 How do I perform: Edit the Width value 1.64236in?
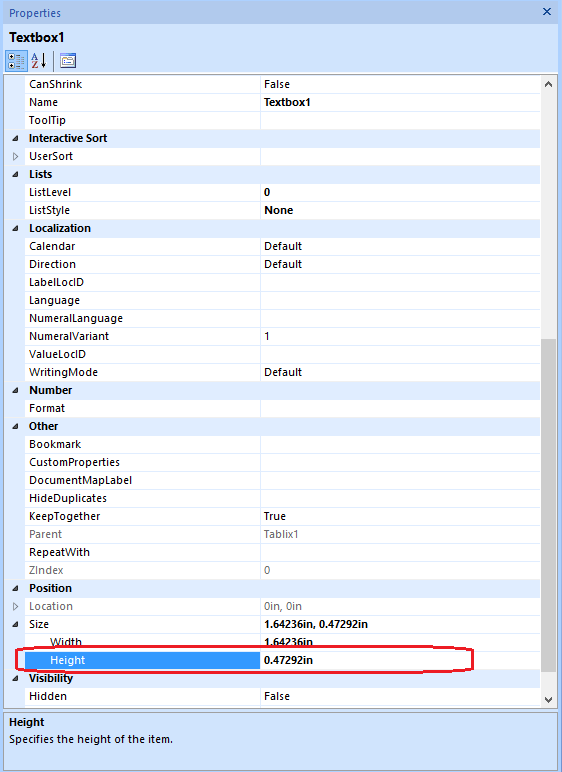[400, 643]
